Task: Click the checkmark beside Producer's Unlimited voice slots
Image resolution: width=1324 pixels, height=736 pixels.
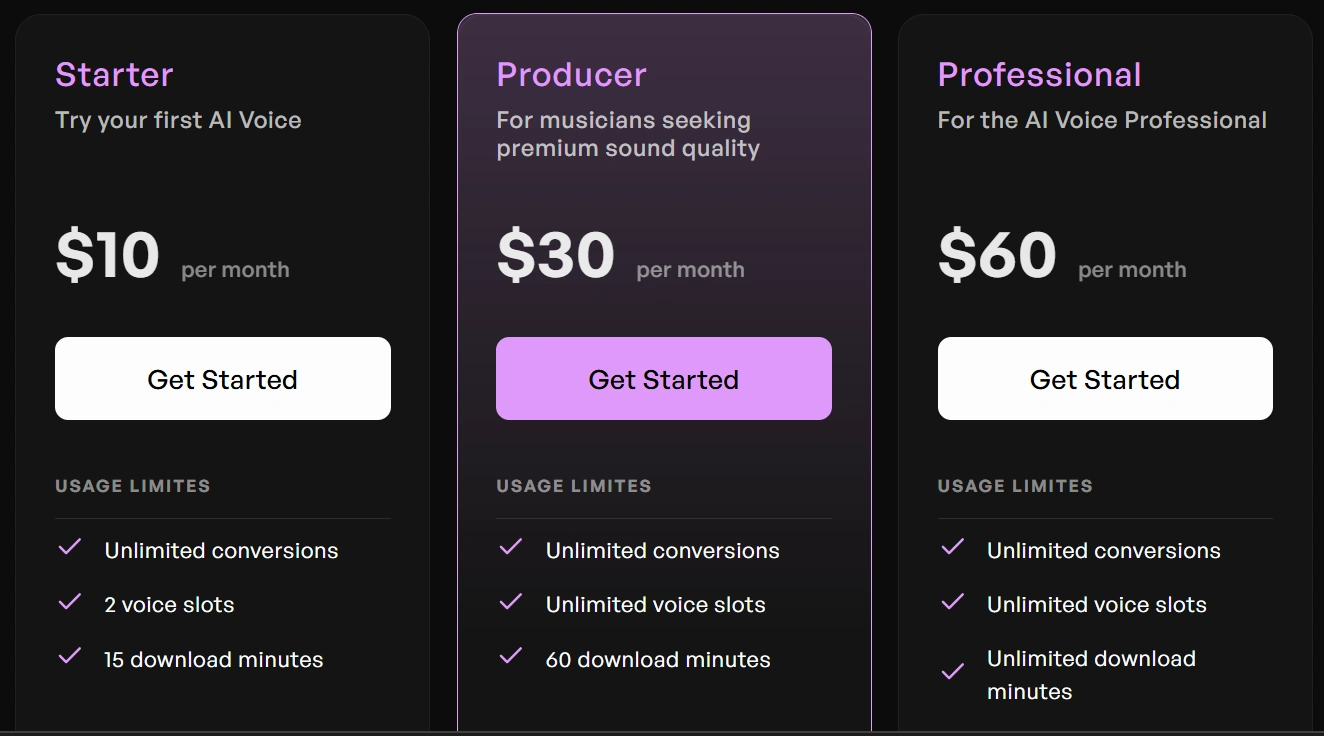Action: pos(511,602)
